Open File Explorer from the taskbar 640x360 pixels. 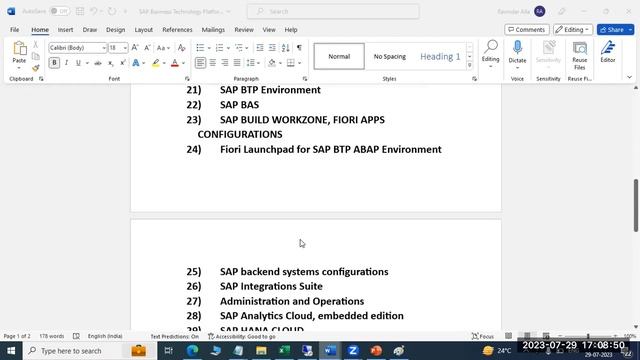click(x=261, y=351)
